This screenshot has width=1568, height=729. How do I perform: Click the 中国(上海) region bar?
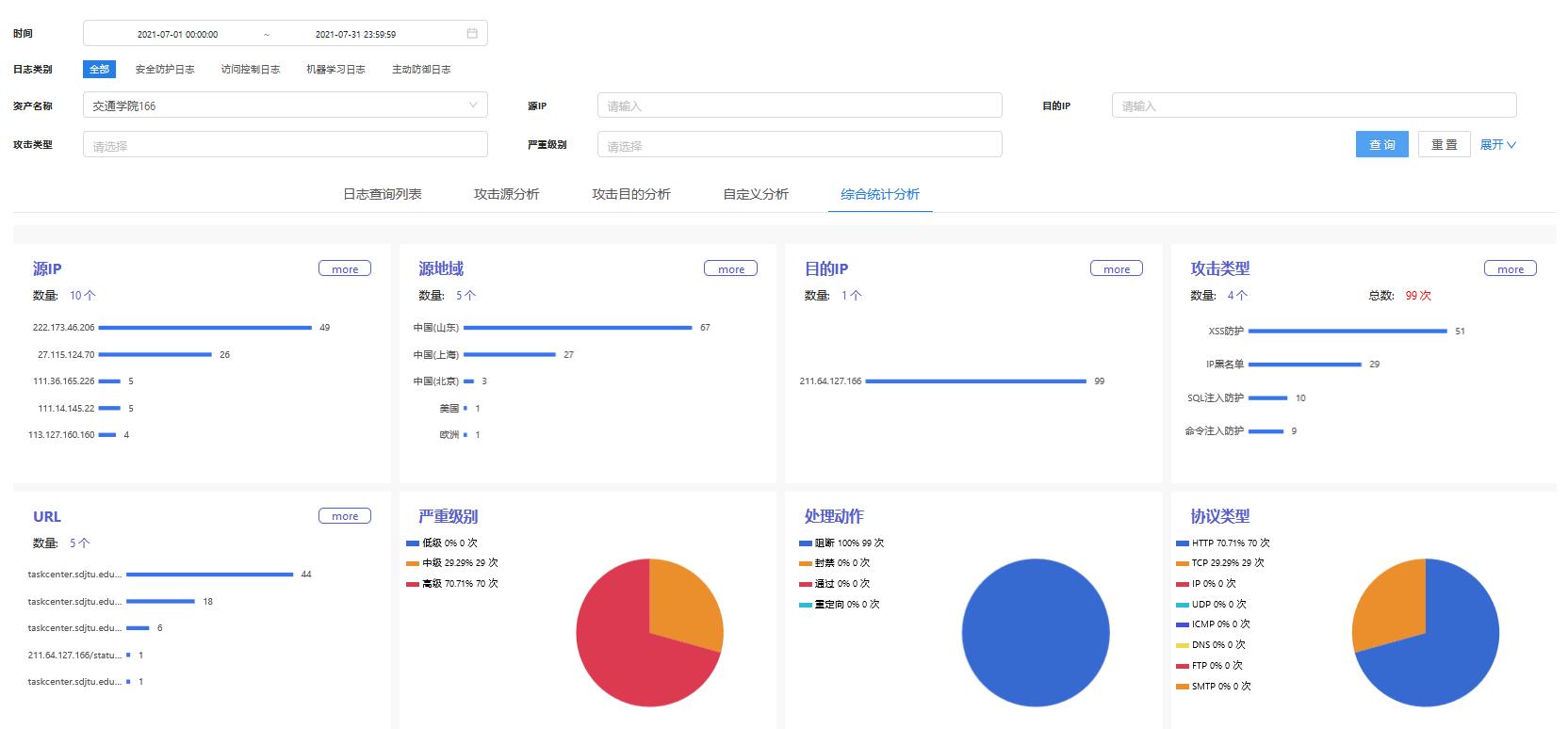(x=510, y=355)
